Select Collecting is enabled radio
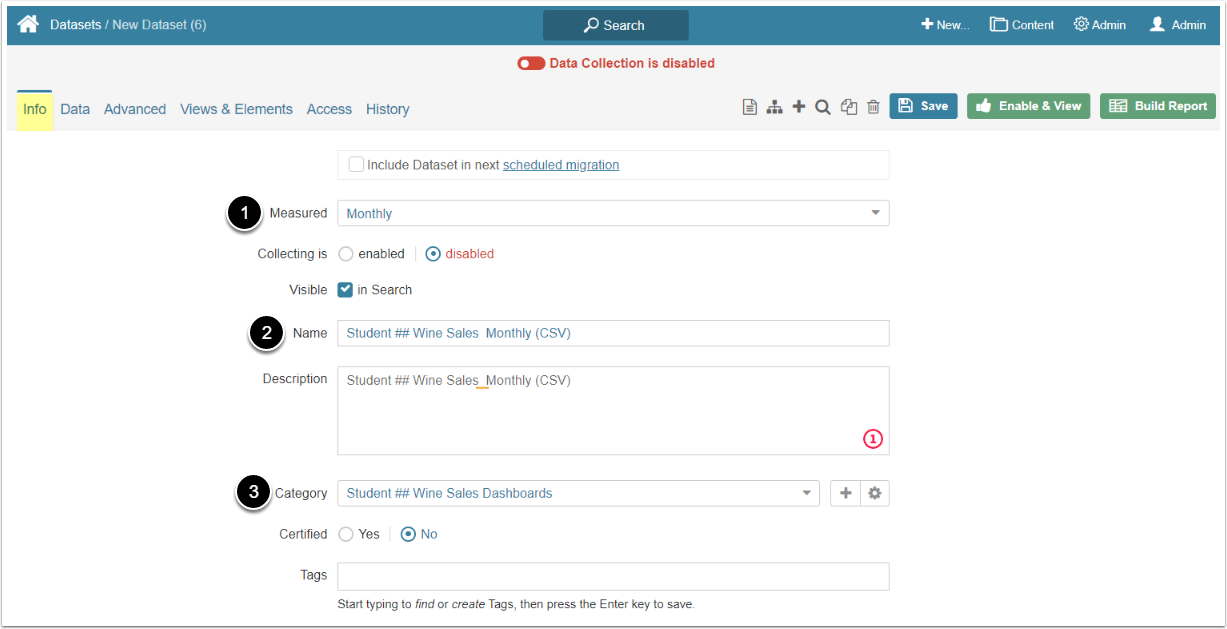The width and height of the screenshot is (1227, 629). point(346,254)
